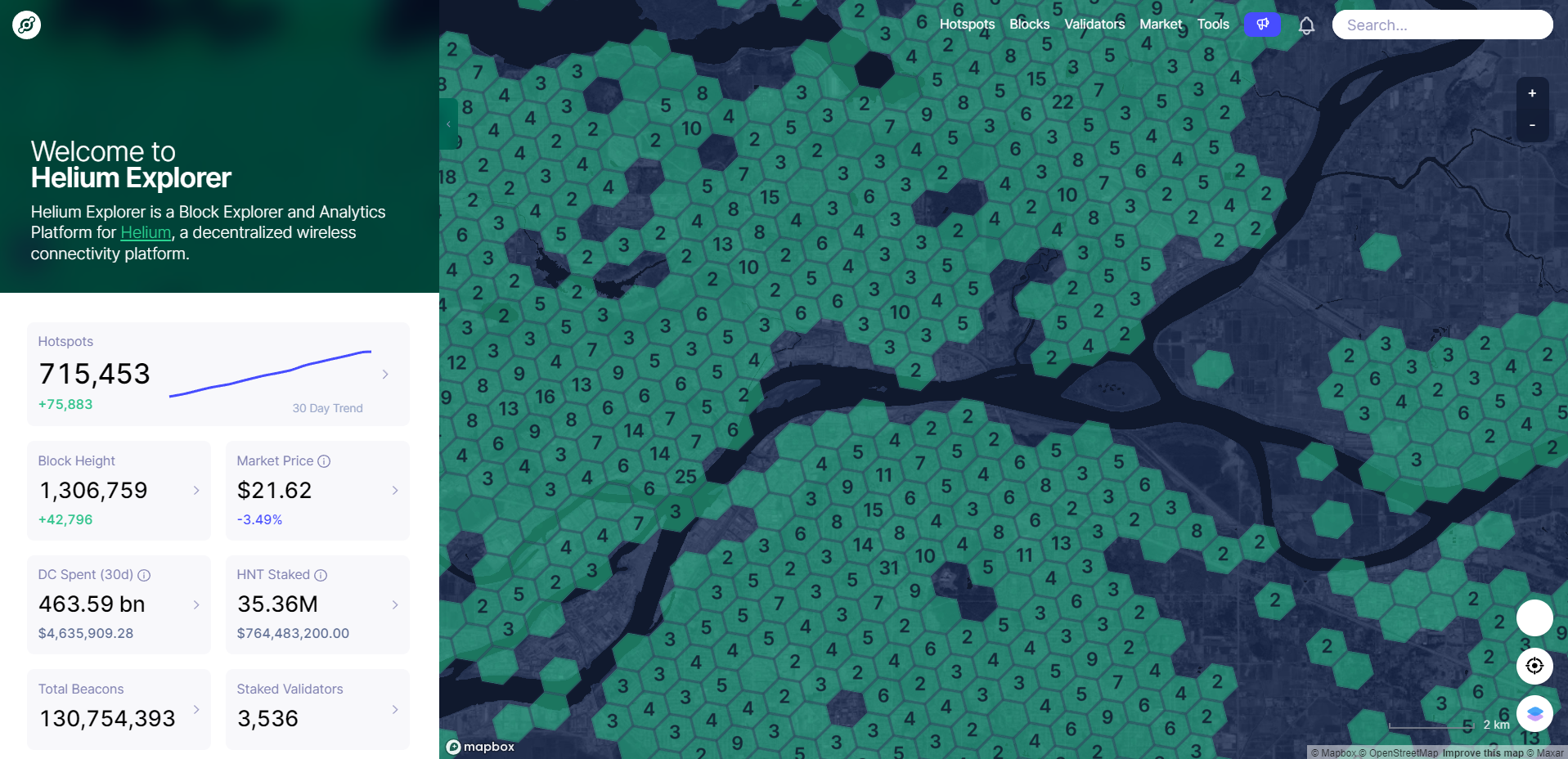This screenshot has width=1568, height=759.
Task: Click the +42,796 block height change
Action: click(65, 519)
